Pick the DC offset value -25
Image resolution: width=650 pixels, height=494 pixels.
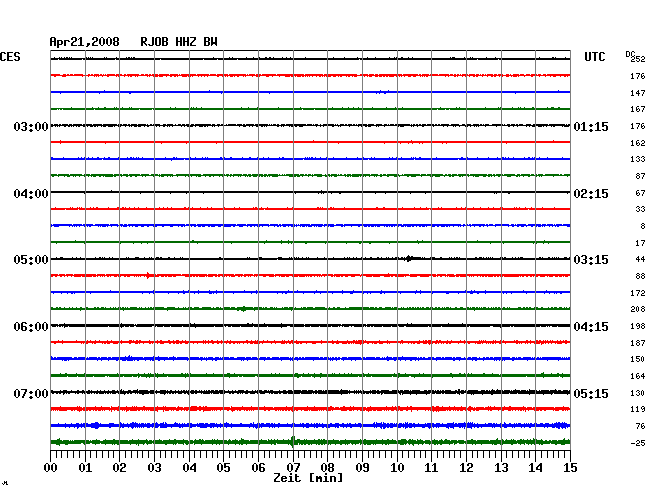click(638, 443)
